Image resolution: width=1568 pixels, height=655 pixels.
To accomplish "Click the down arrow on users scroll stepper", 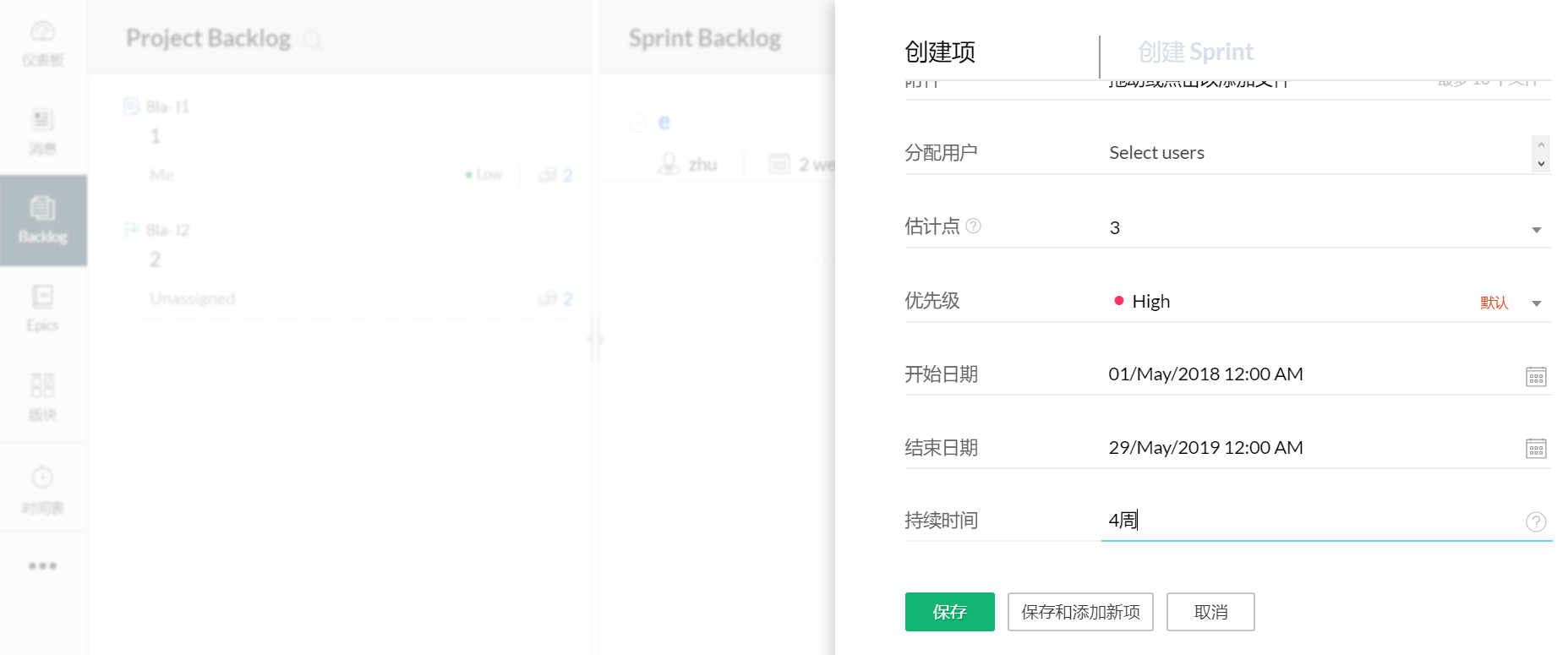I will (1541, 164).
